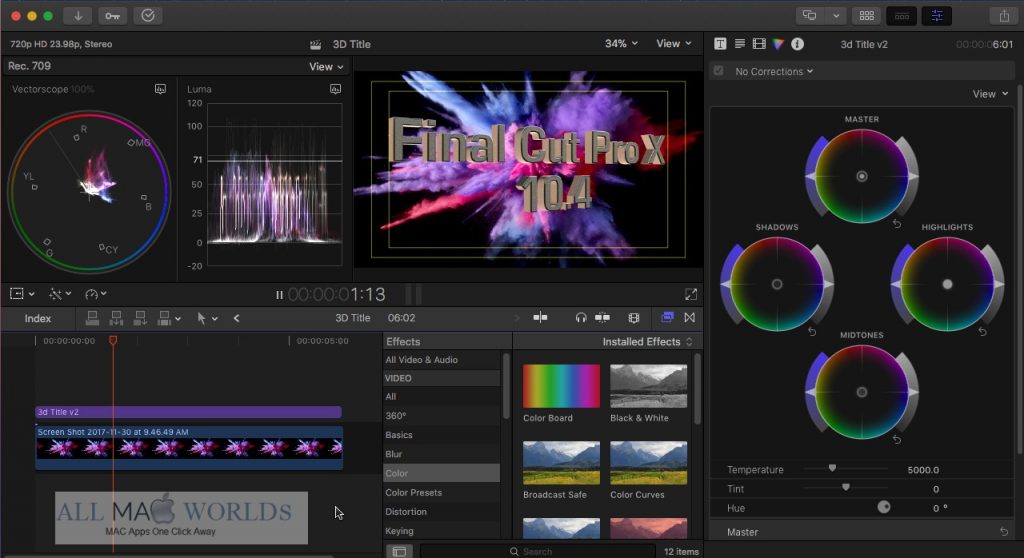Open the workspace layout dropdown arrow
This screenshot has width=1024, height=558.
[x=835, y=16]
